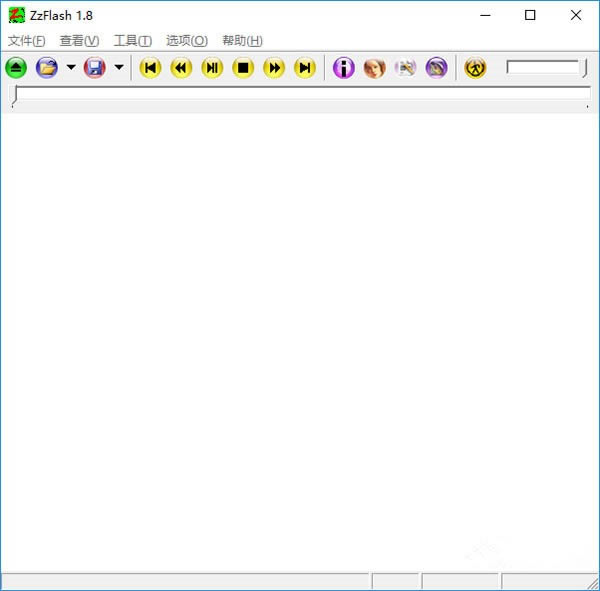This screenshot has height=591, width=600.
Task: Rewind the Flash movie
Action: tap(181, 68)
